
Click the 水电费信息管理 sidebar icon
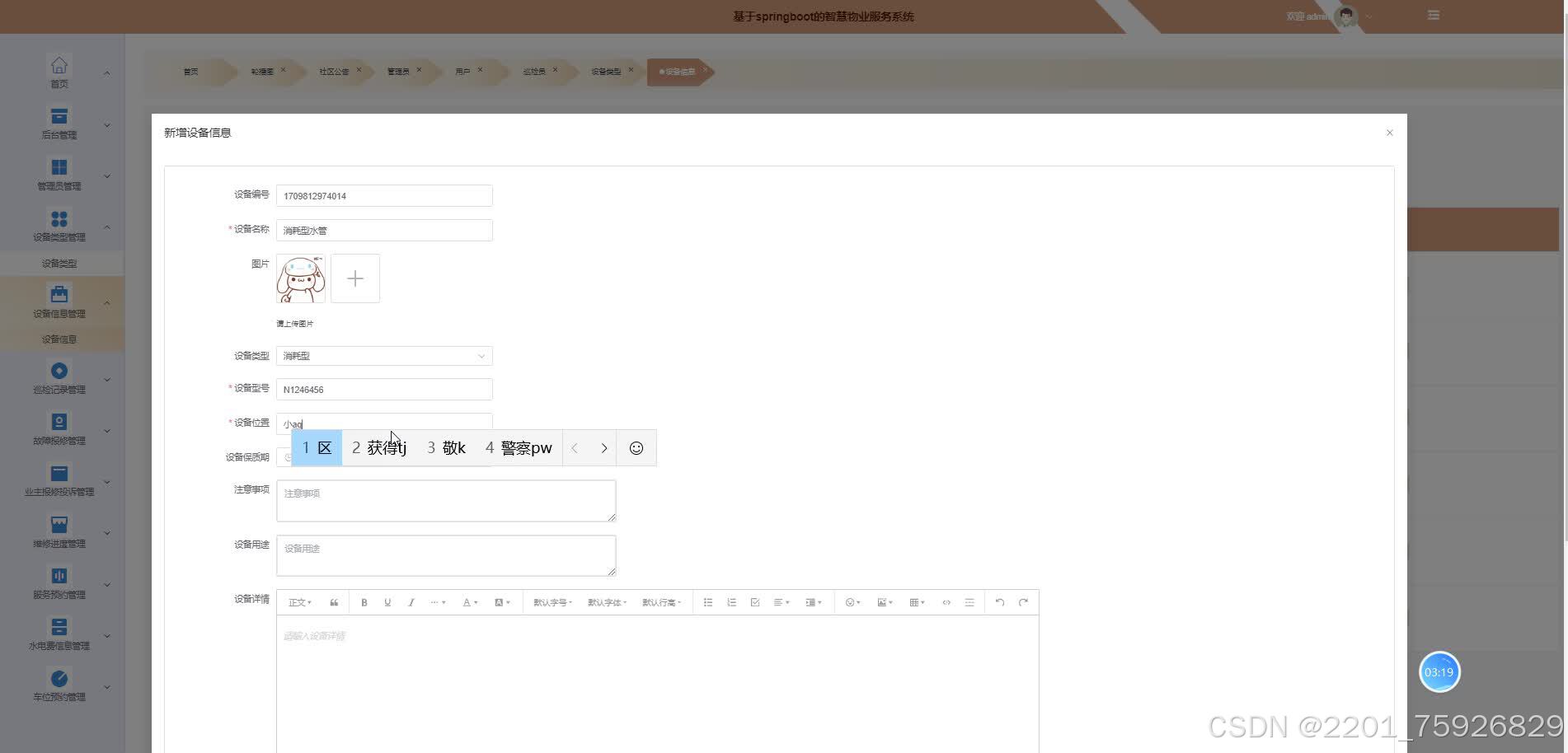(59, 627)
